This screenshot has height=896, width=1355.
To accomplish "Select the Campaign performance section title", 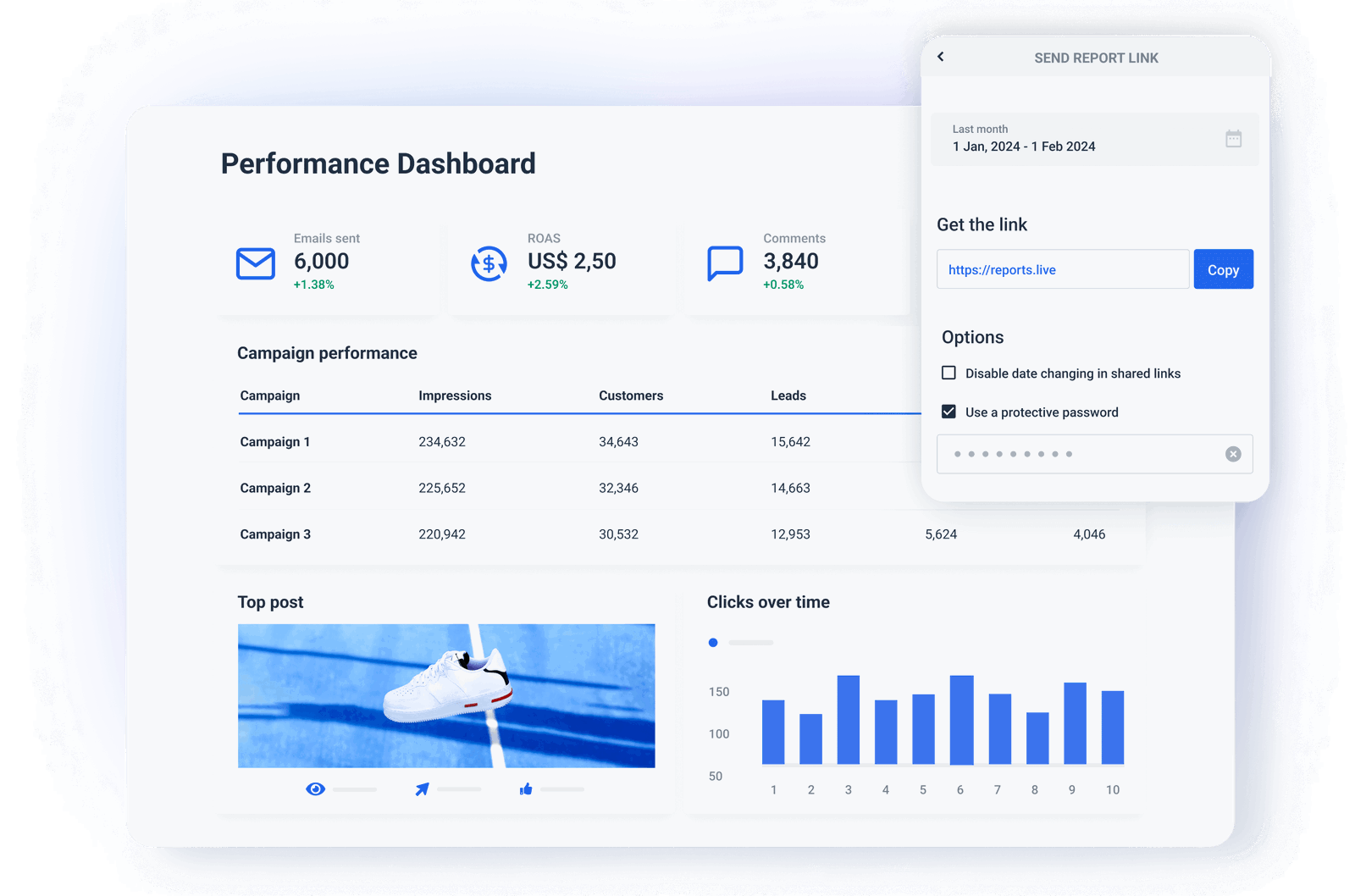I will pyautogui.click(x=327, y=353).
